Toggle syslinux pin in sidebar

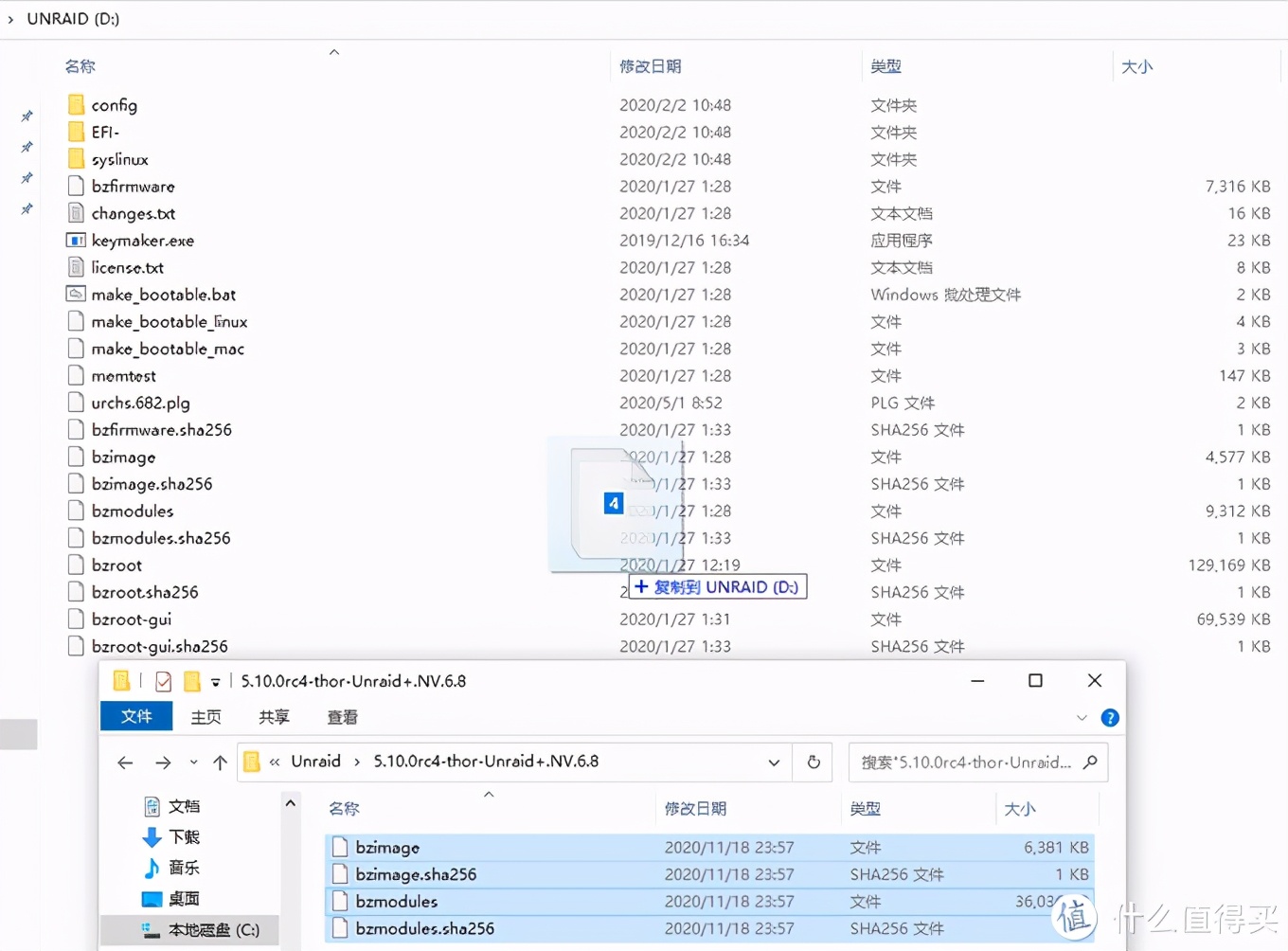(x=27, y=177)
